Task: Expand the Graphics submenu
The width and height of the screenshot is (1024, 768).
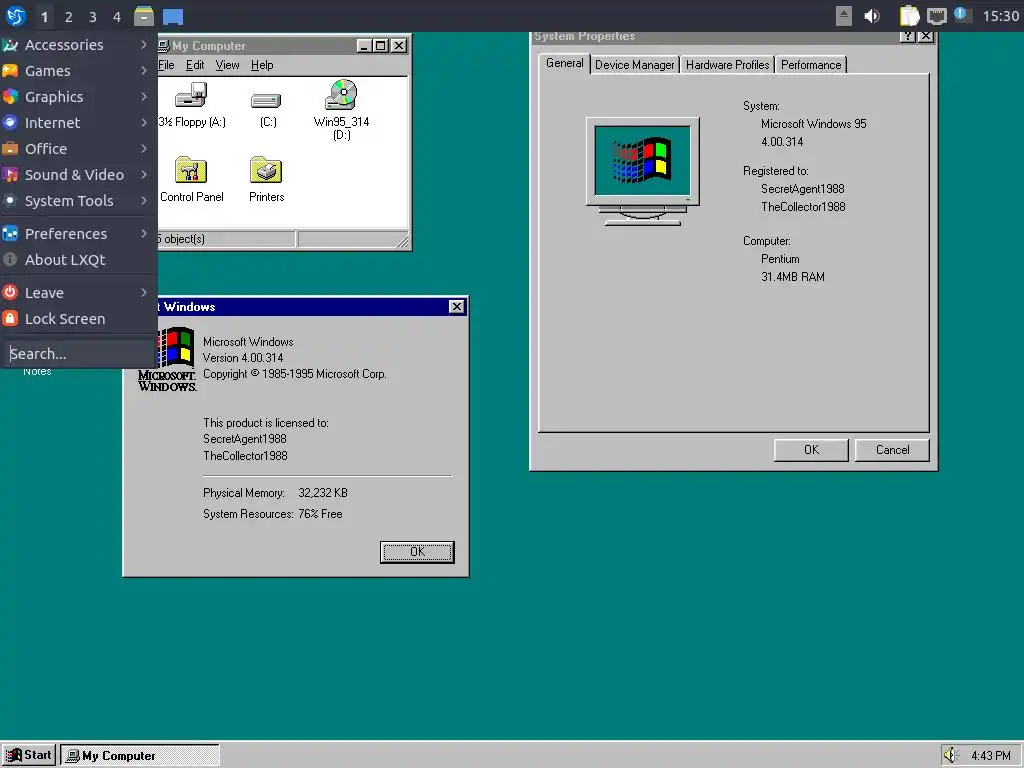Action: pos(77,97)
